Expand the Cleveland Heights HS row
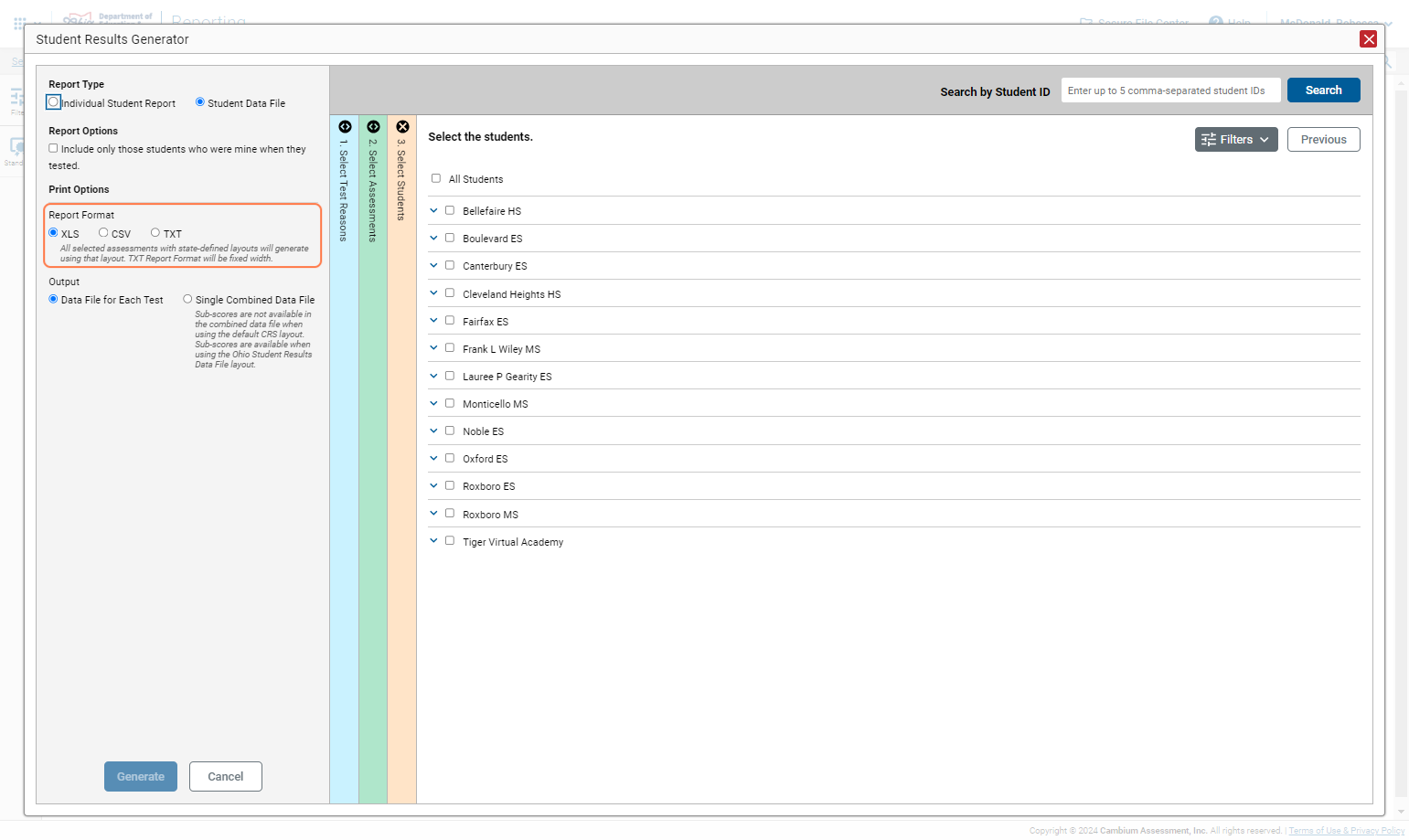1409x840 pixels. 433,293
